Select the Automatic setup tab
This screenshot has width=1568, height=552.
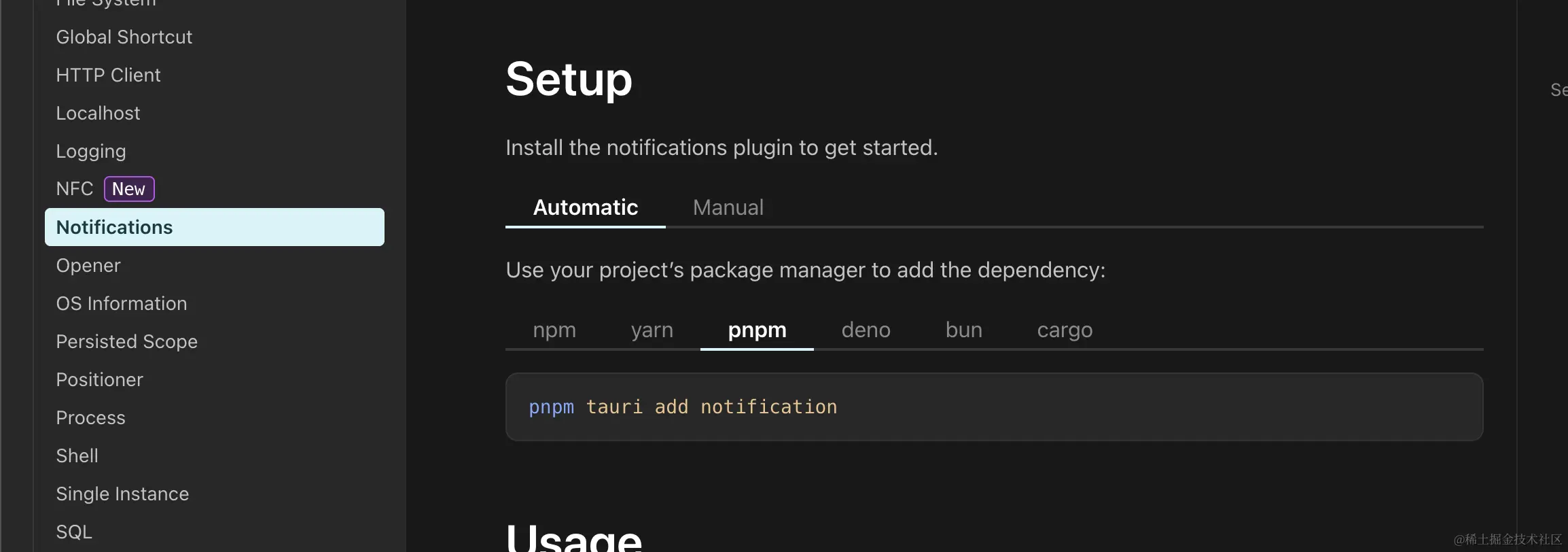click(x=585, y=207)
